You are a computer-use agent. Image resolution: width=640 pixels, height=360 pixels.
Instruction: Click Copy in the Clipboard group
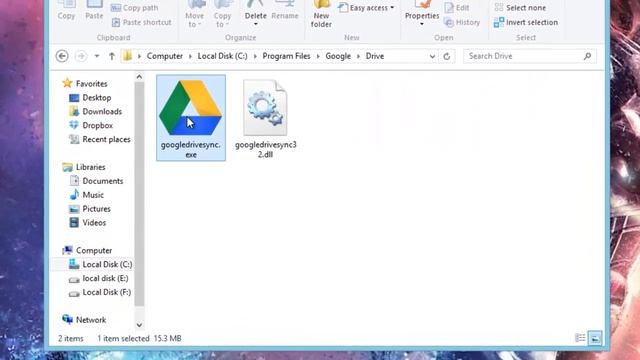(x=66, y=10)
